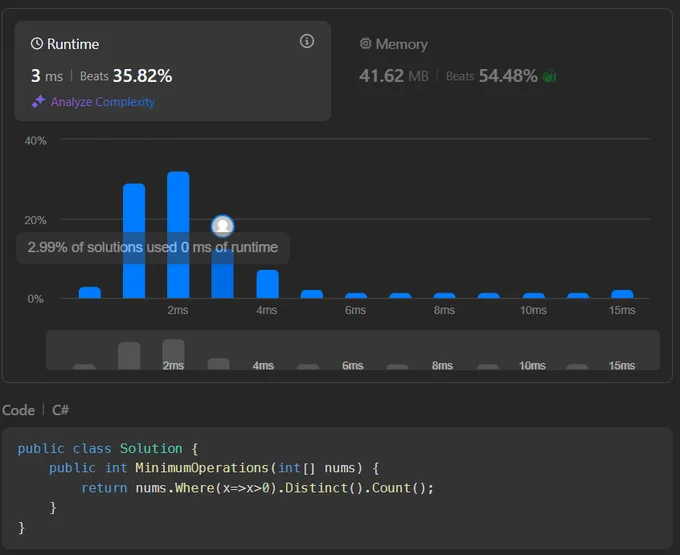Click the Solution class name in code

[x=151, y=448]
